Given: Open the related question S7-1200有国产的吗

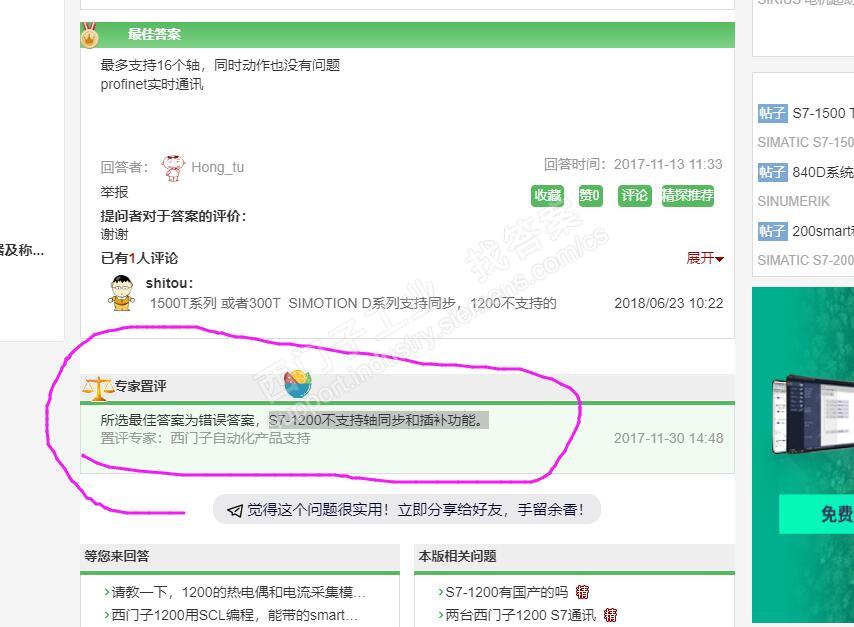Looking at the screenshot, I should pyautogui.click(x=507, y=592).
